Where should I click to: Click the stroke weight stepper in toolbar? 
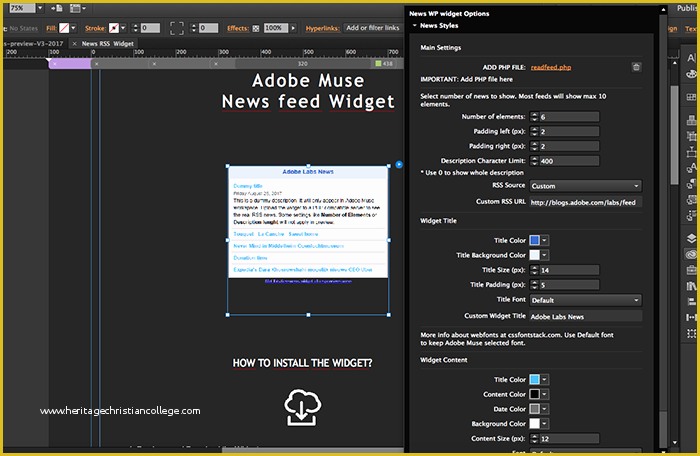pos(135,28)
